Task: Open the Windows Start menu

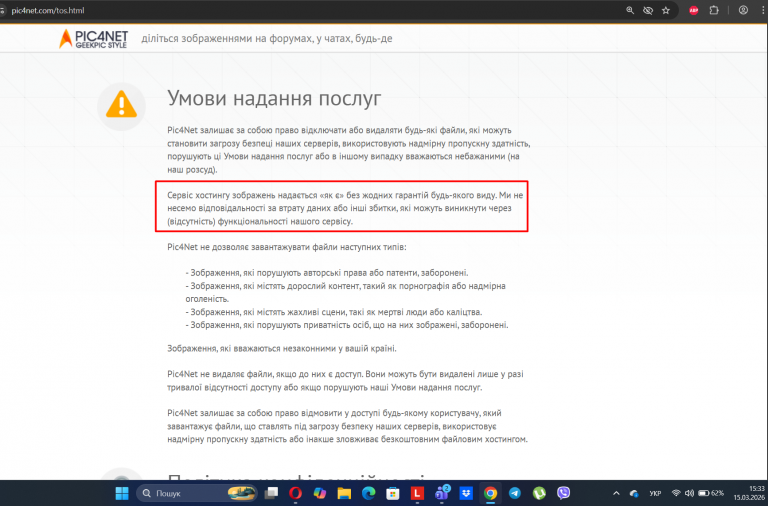Action: [122, 493]
